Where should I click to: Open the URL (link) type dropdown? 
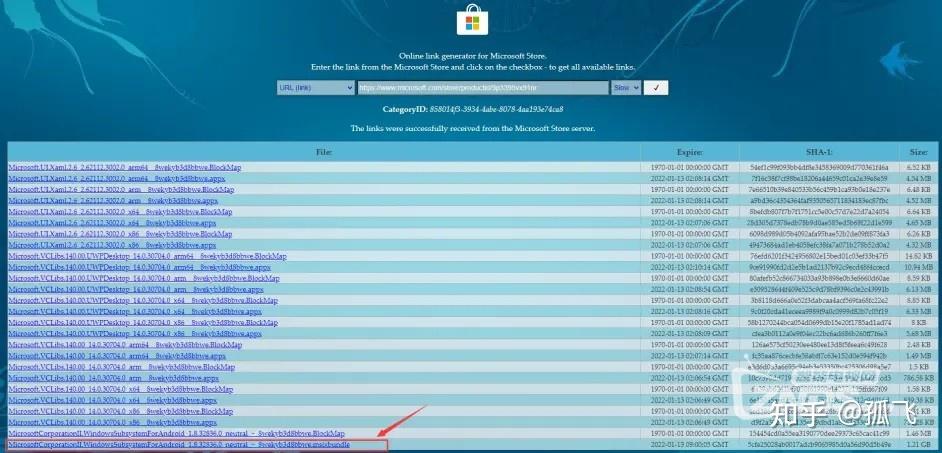click(x=315, y=88)
